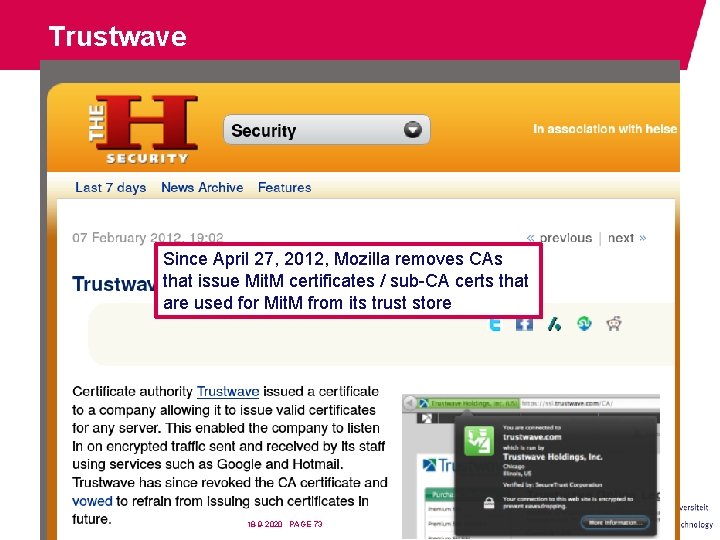This screenshot has height=540, width=720.
Task: Click the green verified identity icon
Action: pos(479,441)
